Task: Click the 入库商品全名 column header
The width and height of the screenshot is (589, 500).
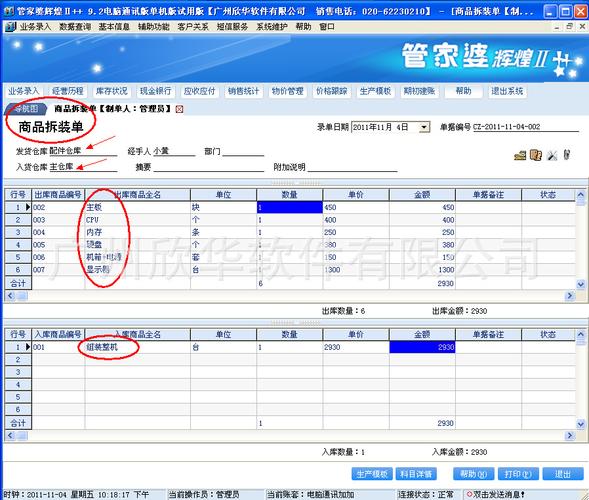Action: click(x=137, y=334)
